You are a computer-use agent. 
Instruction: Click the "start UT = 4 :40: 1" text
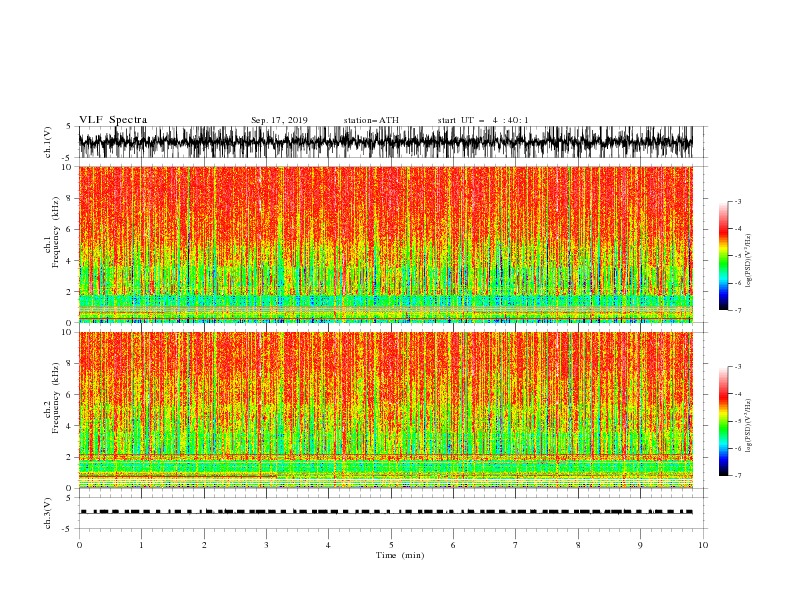483,120
